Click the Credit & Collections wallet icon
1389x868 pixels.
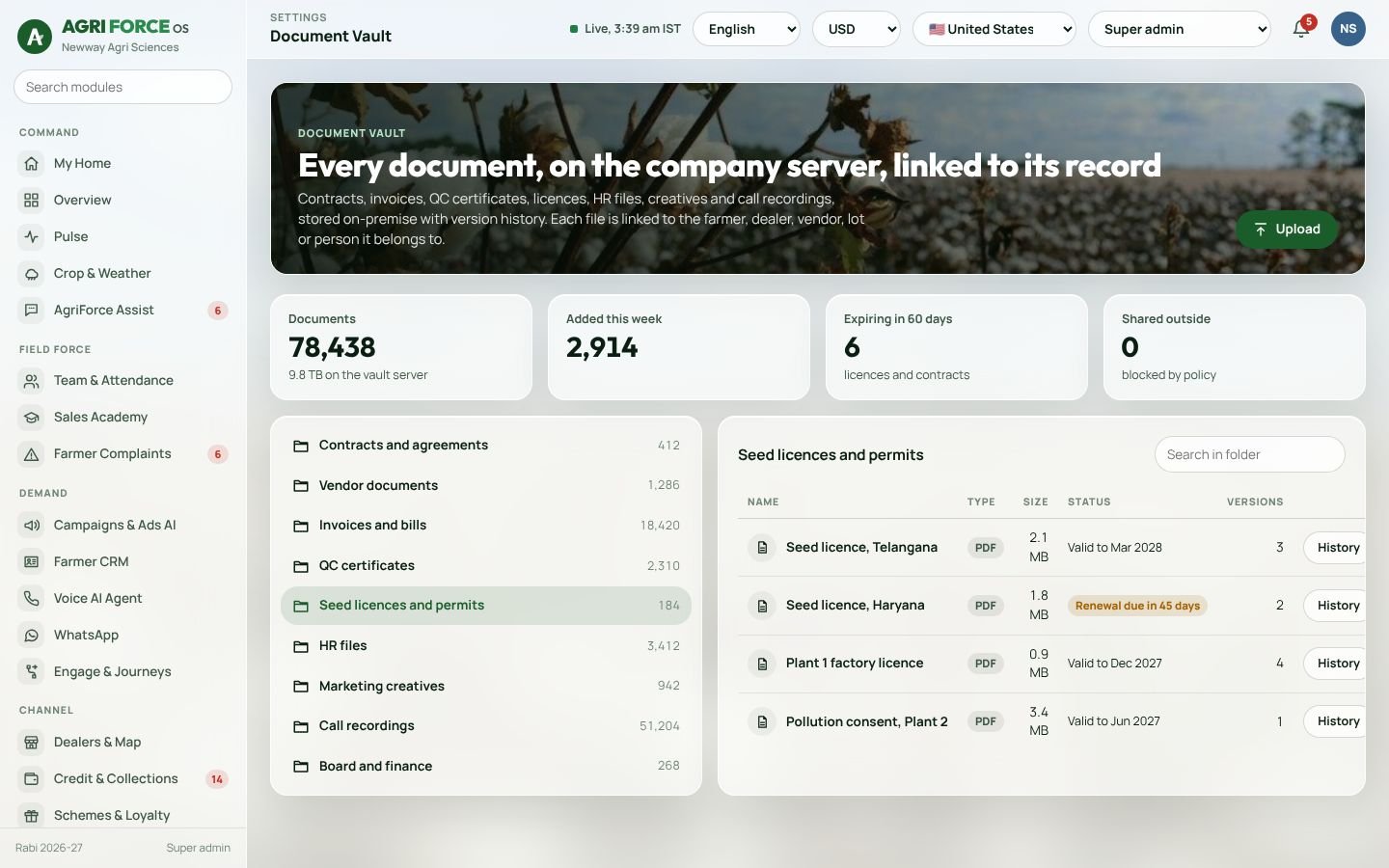pos(32,778)
